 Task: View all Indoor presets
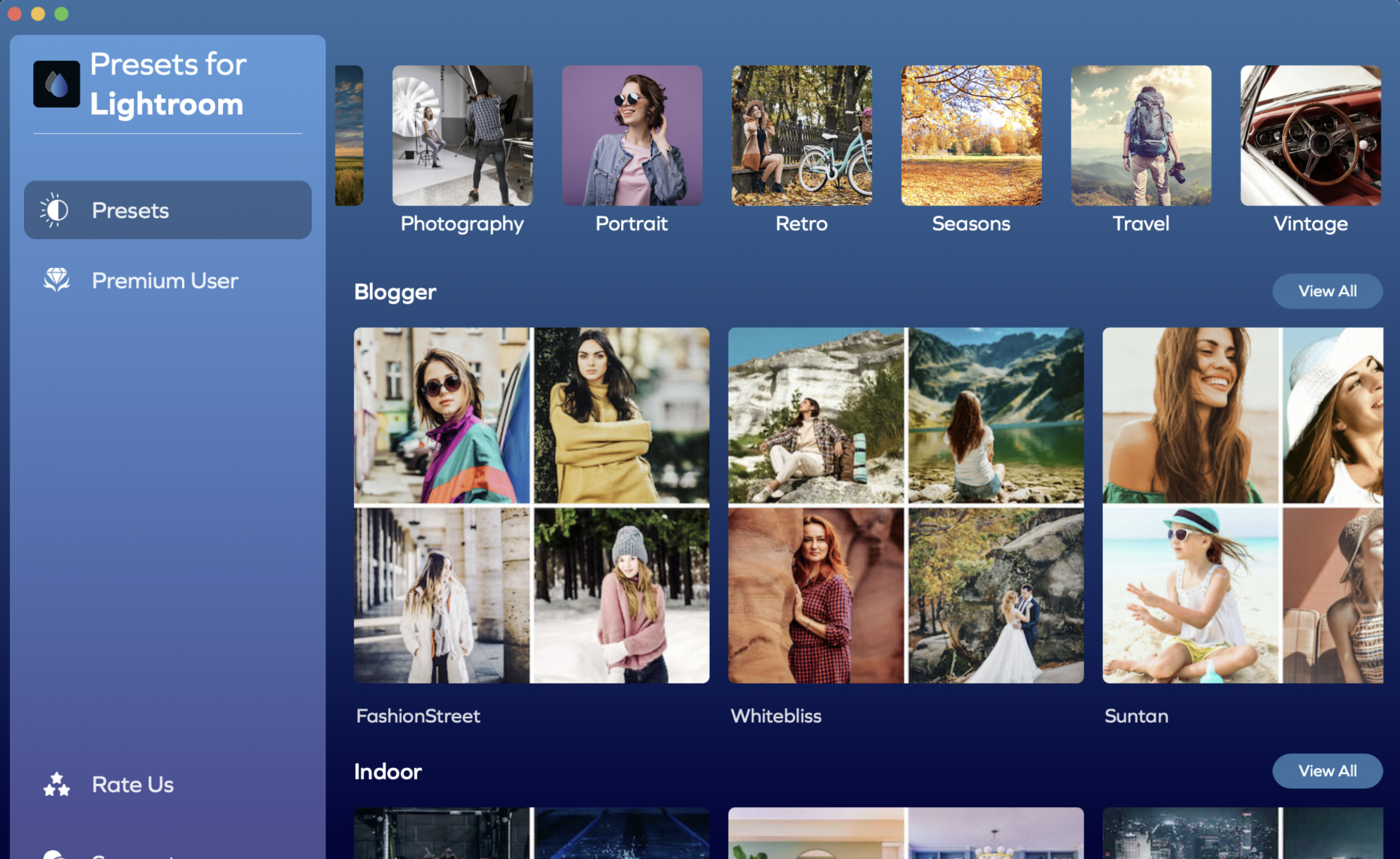1327,771
